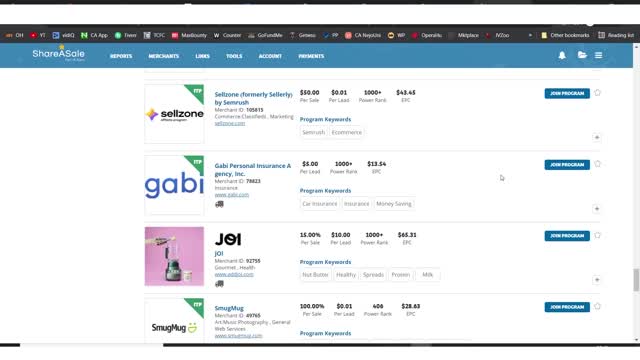Visit the www.addjoi.com website link
Image resolution: width=640 pixels, height=360 pixels.
pos(234,274)
